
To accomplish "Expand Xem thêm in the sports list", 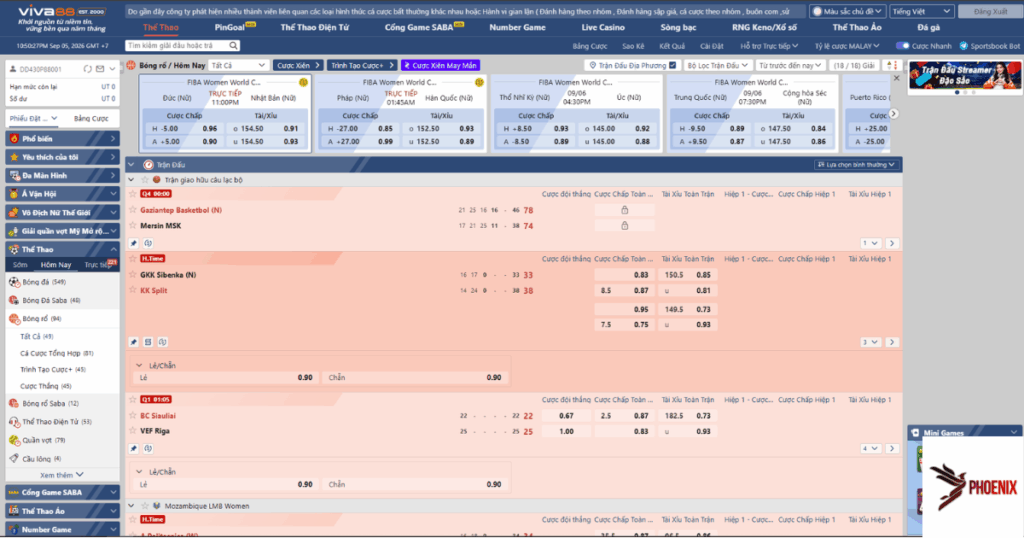I will [x=62, y=475].
